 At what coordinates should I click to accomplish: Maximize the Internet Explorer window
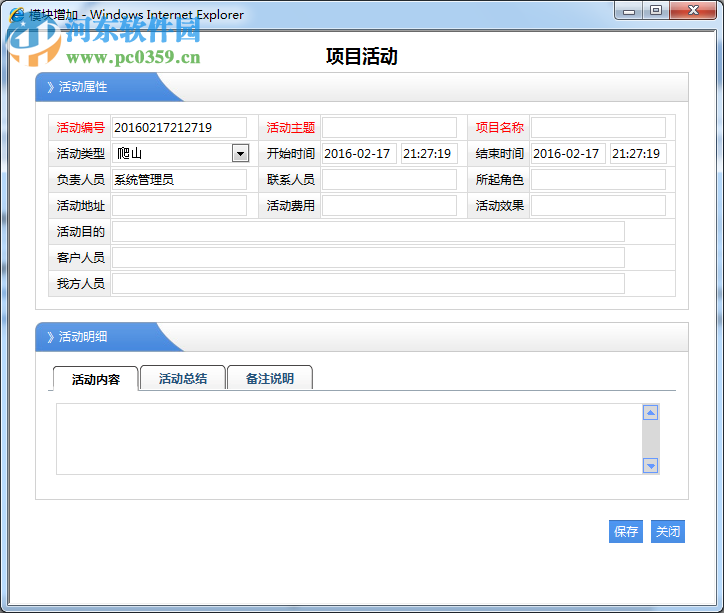coord(656,11)
